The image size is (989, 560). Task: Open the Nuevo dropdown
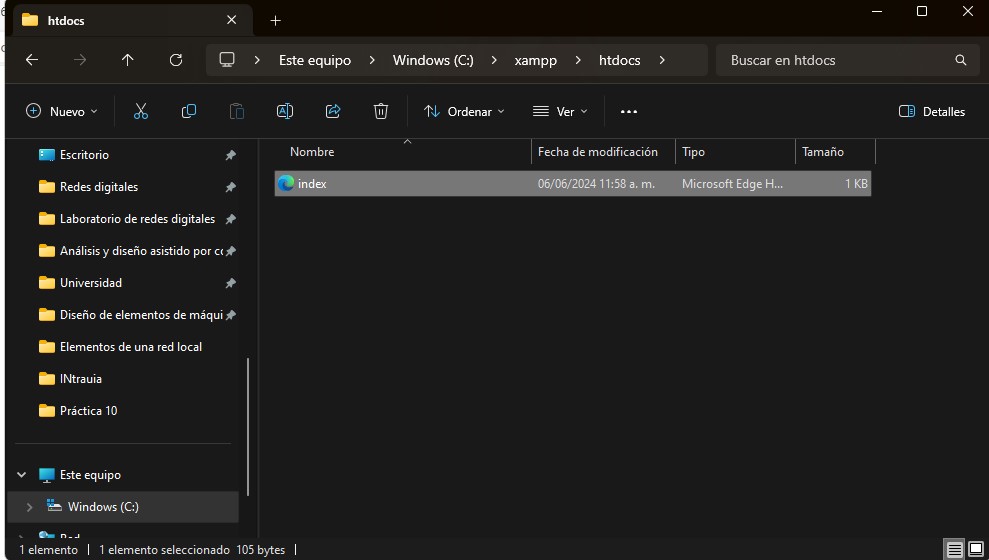click(x=61, y=112)
